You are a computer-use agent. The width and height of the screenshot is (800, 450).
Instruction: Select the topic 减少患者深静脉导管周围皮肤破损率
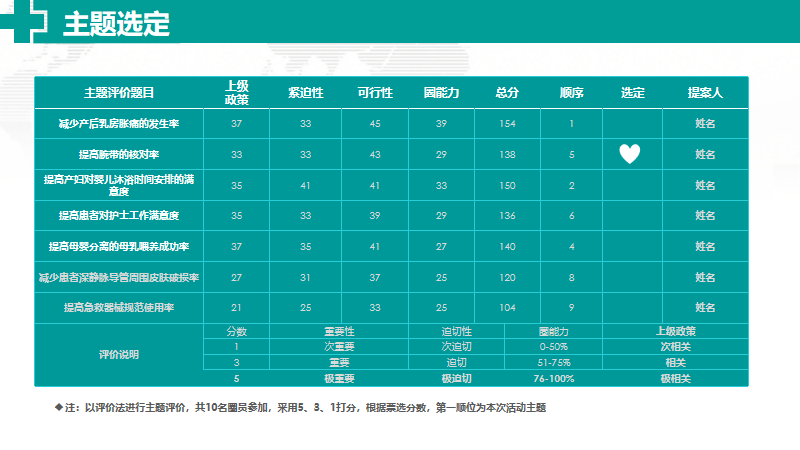tap(119, 278)
